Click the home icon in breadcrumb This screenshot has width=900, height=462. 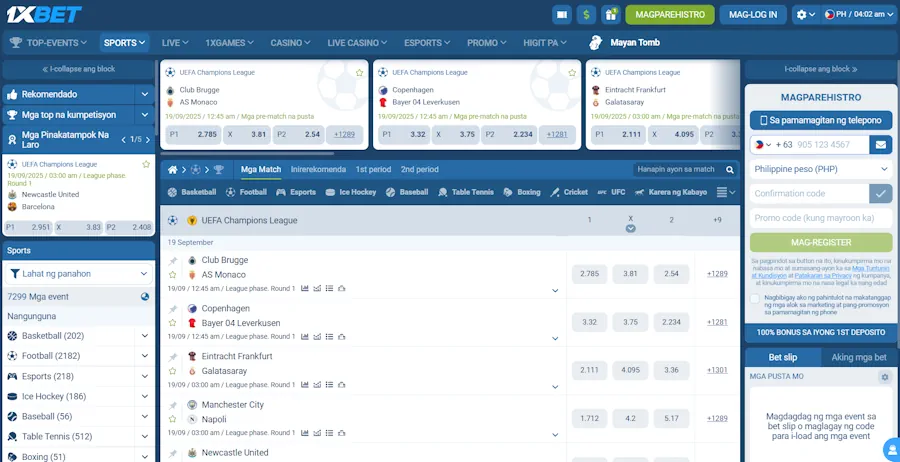click(x=172, y=170)
